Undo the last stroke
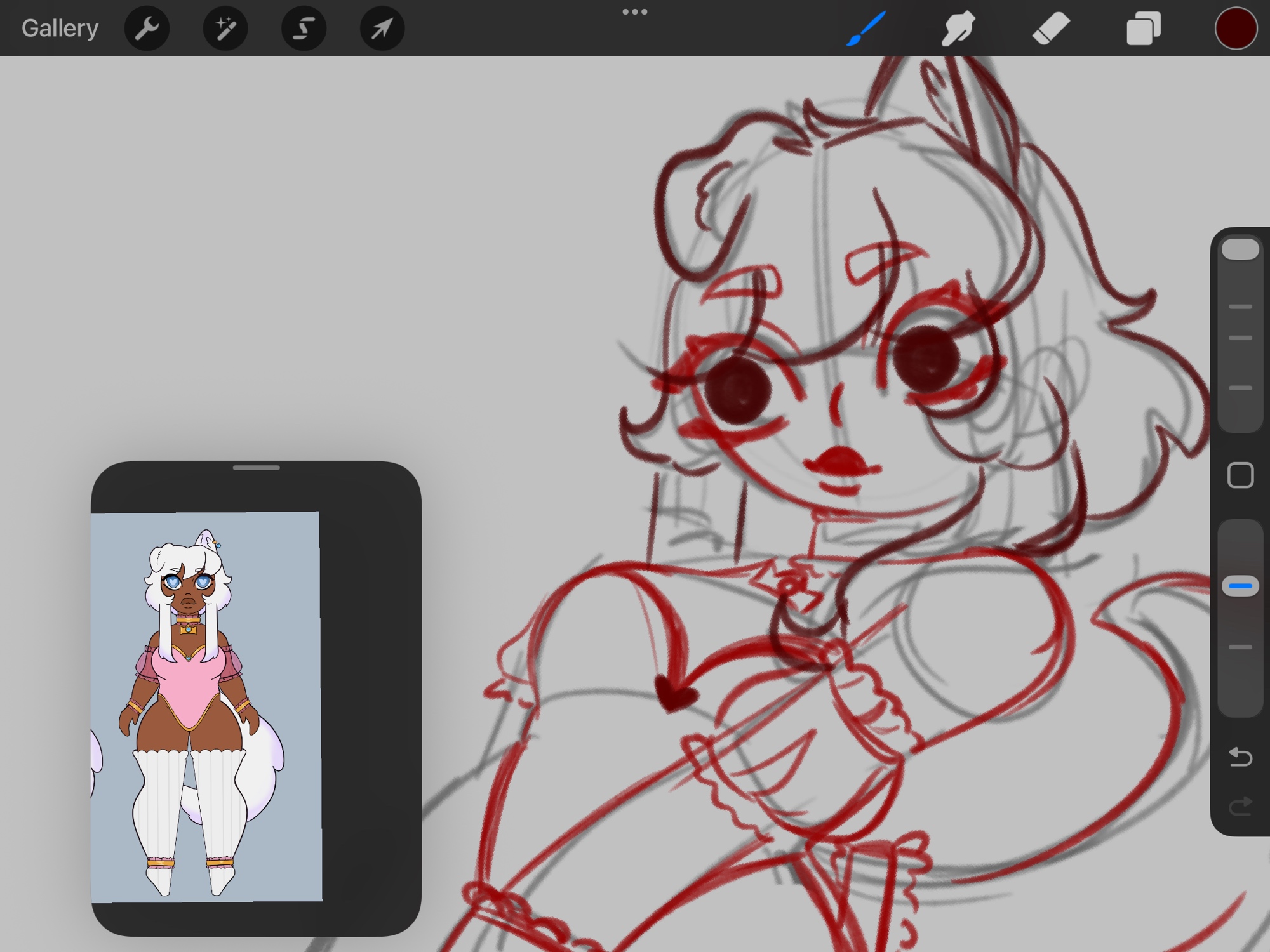 [1240, 757]
